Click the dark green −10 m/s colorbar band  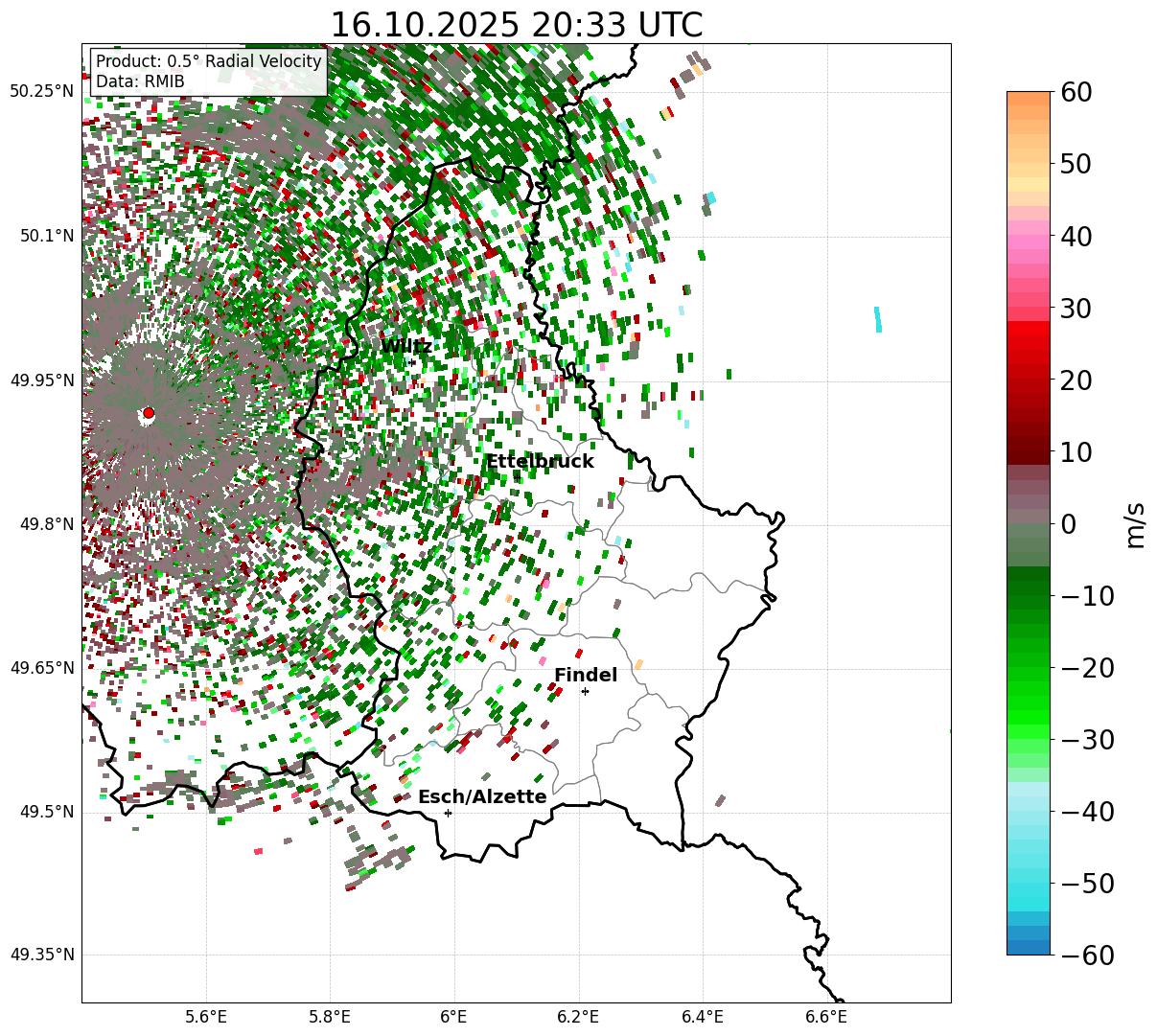coord(1029,588)
